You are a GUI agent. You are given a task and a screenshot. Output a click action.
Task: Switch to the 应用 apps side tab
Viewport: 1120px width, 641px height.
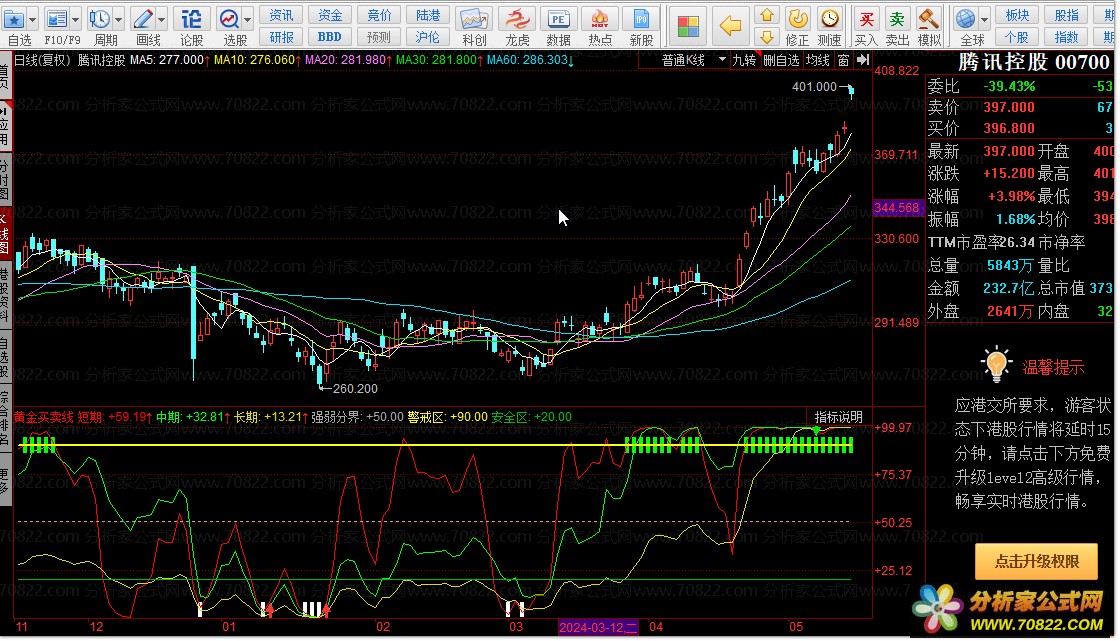pyautogui.click(x=5, y=126)
